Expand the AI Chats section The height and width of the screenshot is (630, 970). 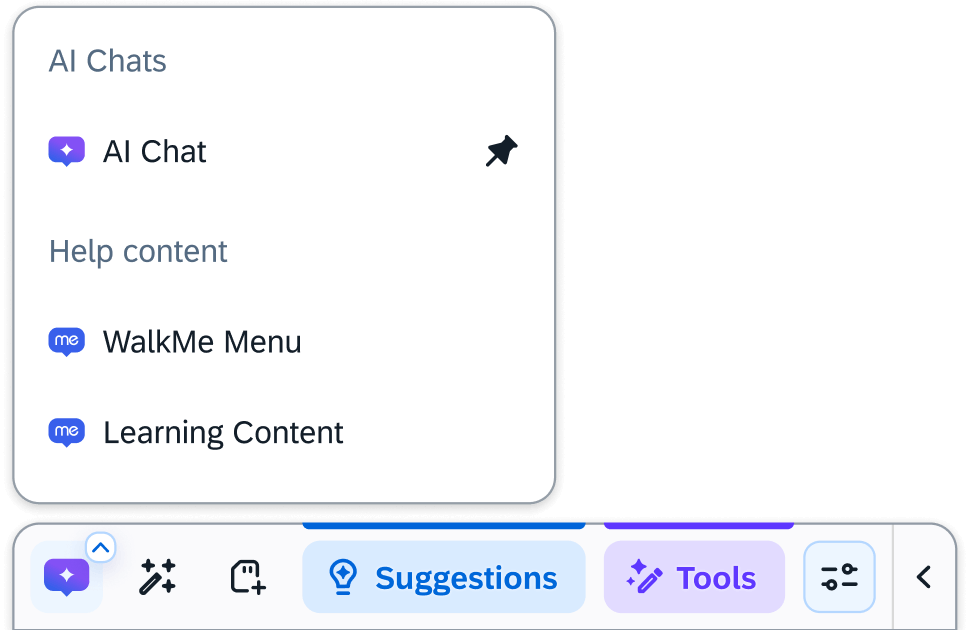(x=107, y=60)
